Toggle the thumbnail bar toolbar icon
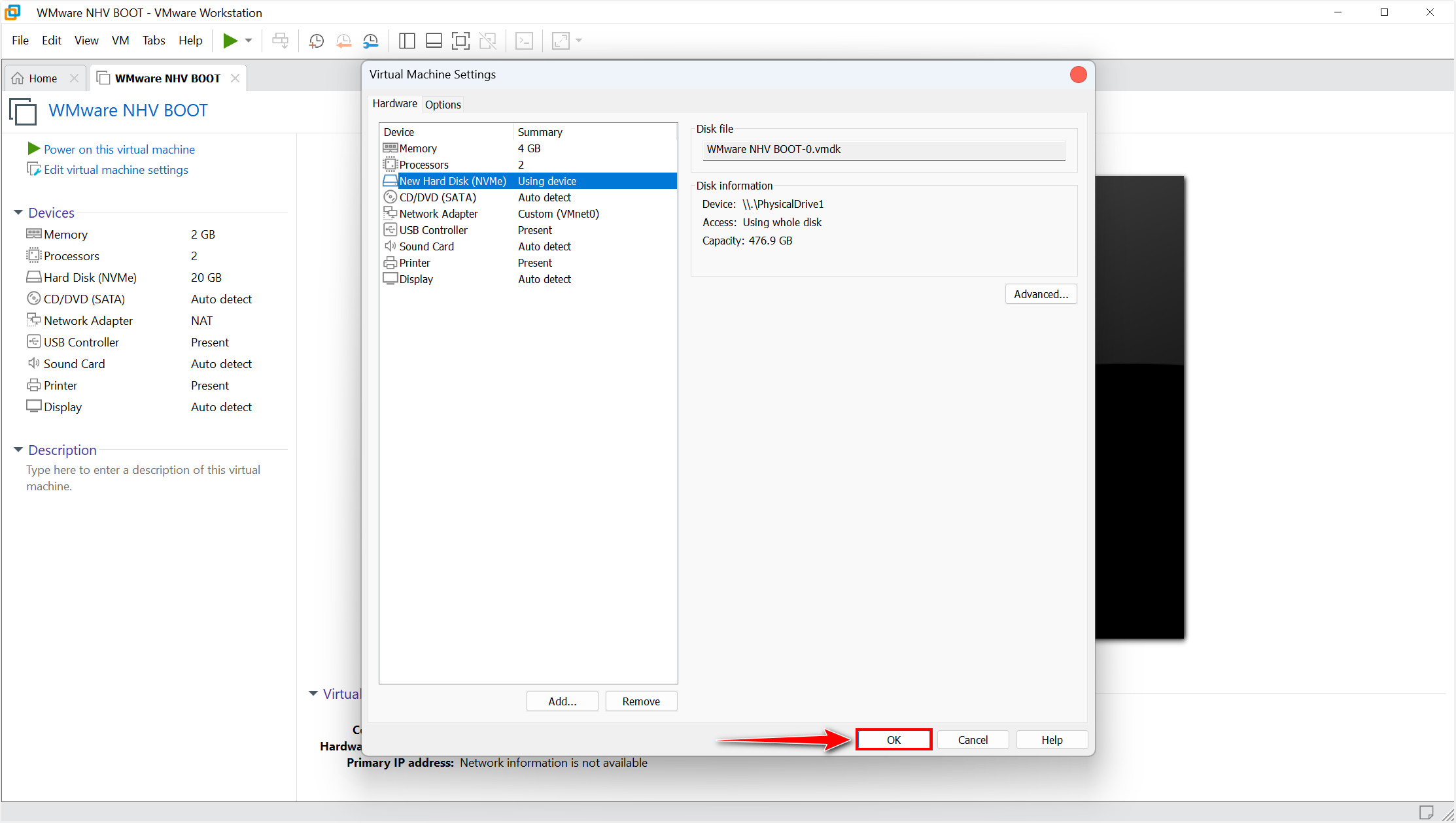The image size is (1456, 823). tap(434, 41)
